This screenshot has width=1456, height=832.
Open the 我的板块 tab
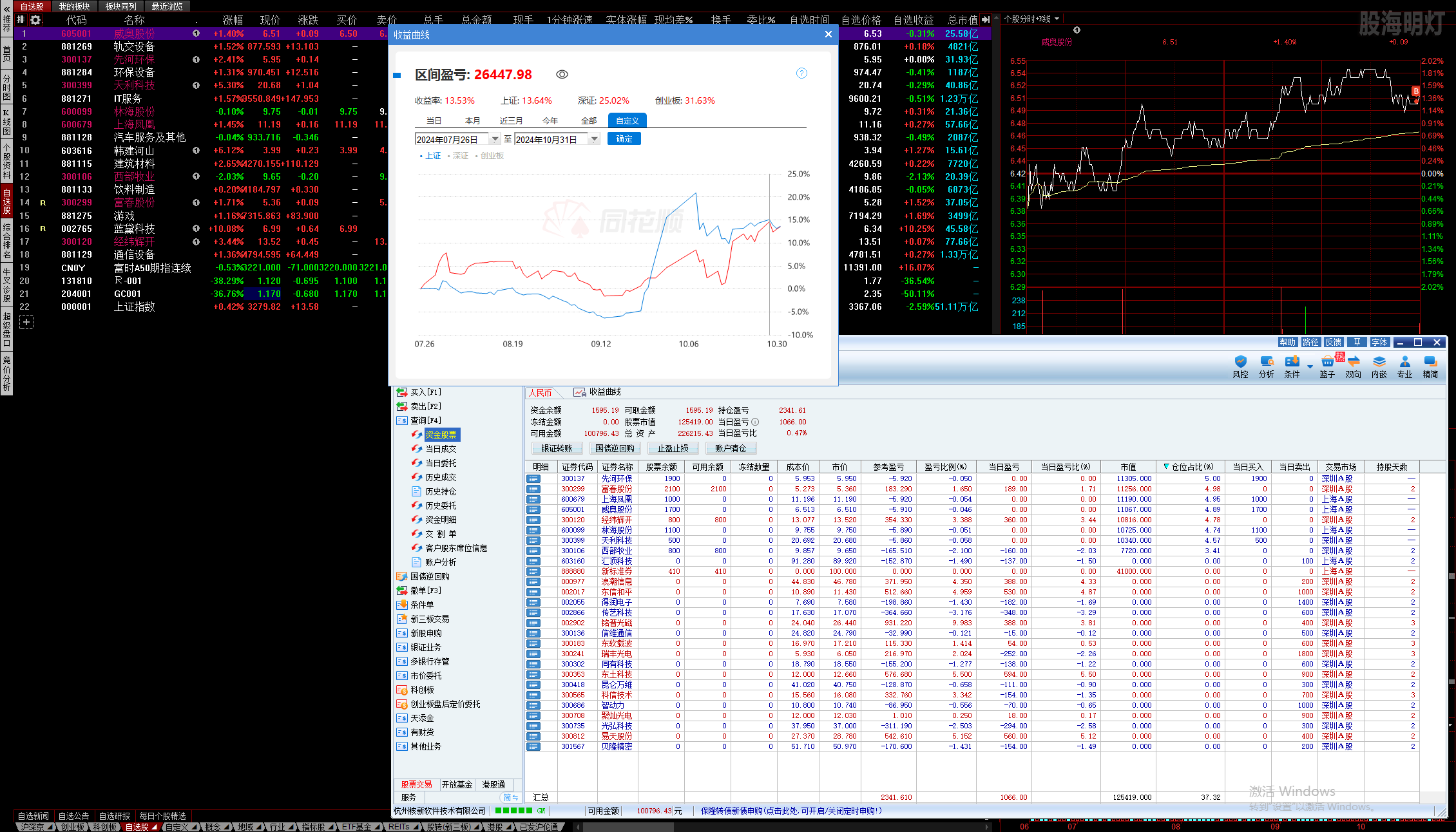point(74,6)
